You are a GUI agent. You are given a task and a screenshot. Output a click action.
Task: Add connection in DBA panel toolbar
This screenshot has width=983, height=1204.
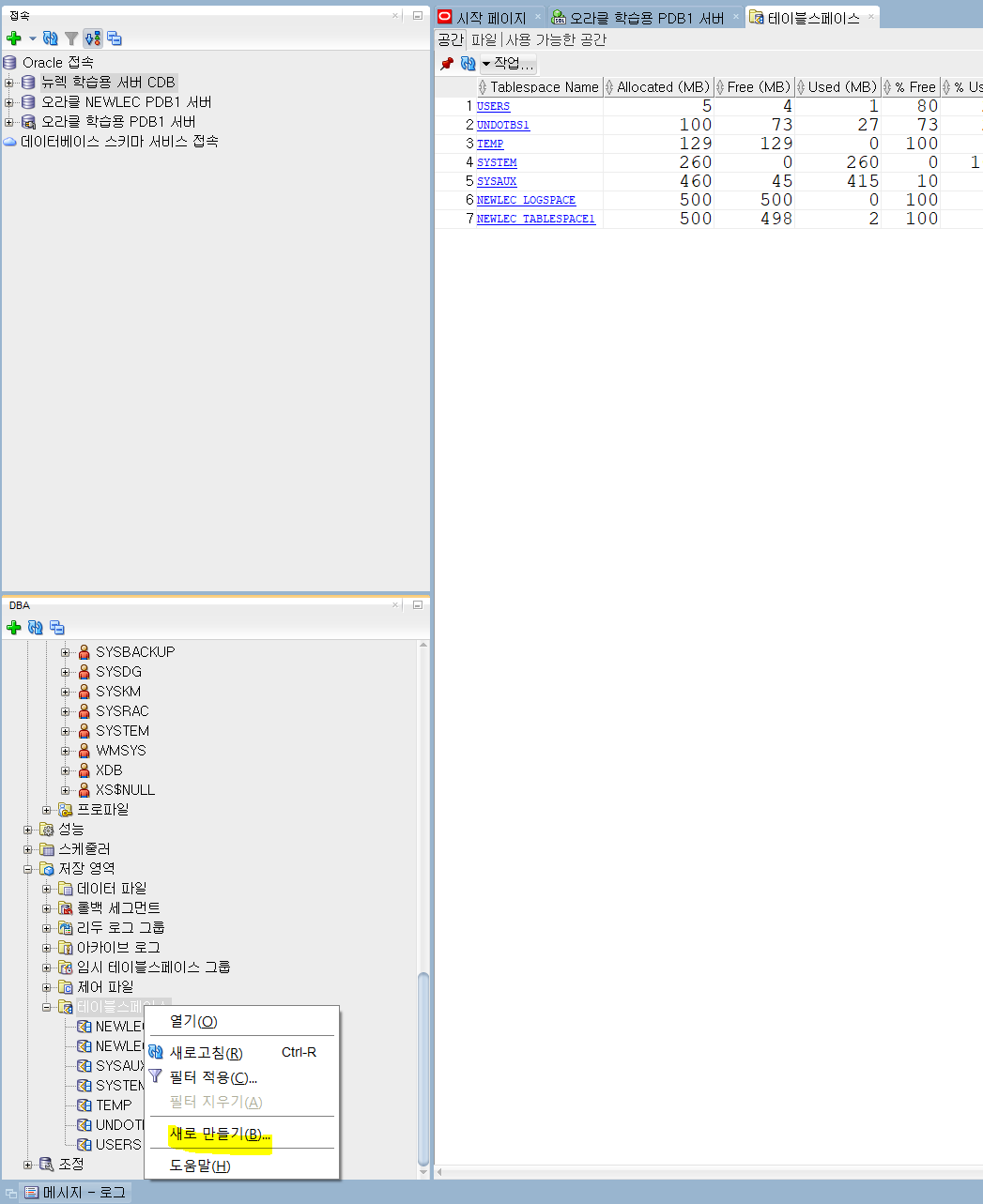(13, 628)
